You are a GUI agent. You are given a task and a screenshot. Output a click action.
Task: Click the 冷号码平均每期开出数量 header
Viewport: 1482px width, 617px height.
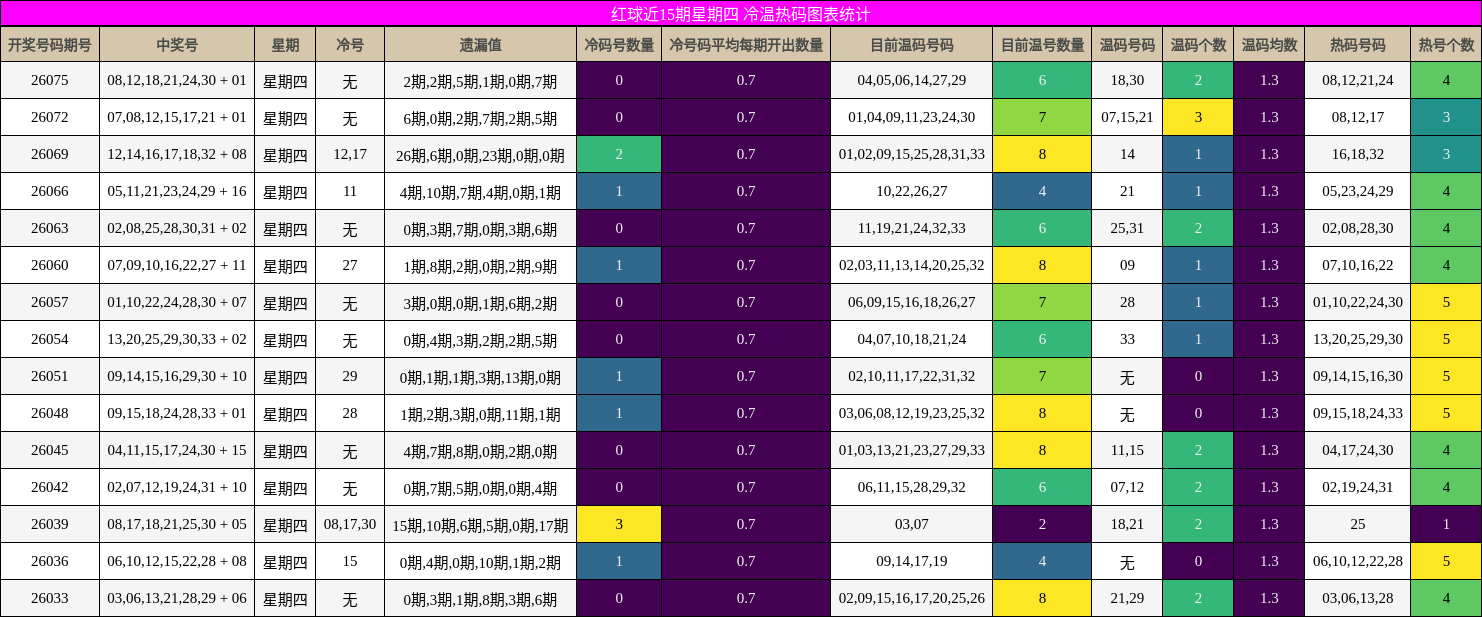point(746,45)
